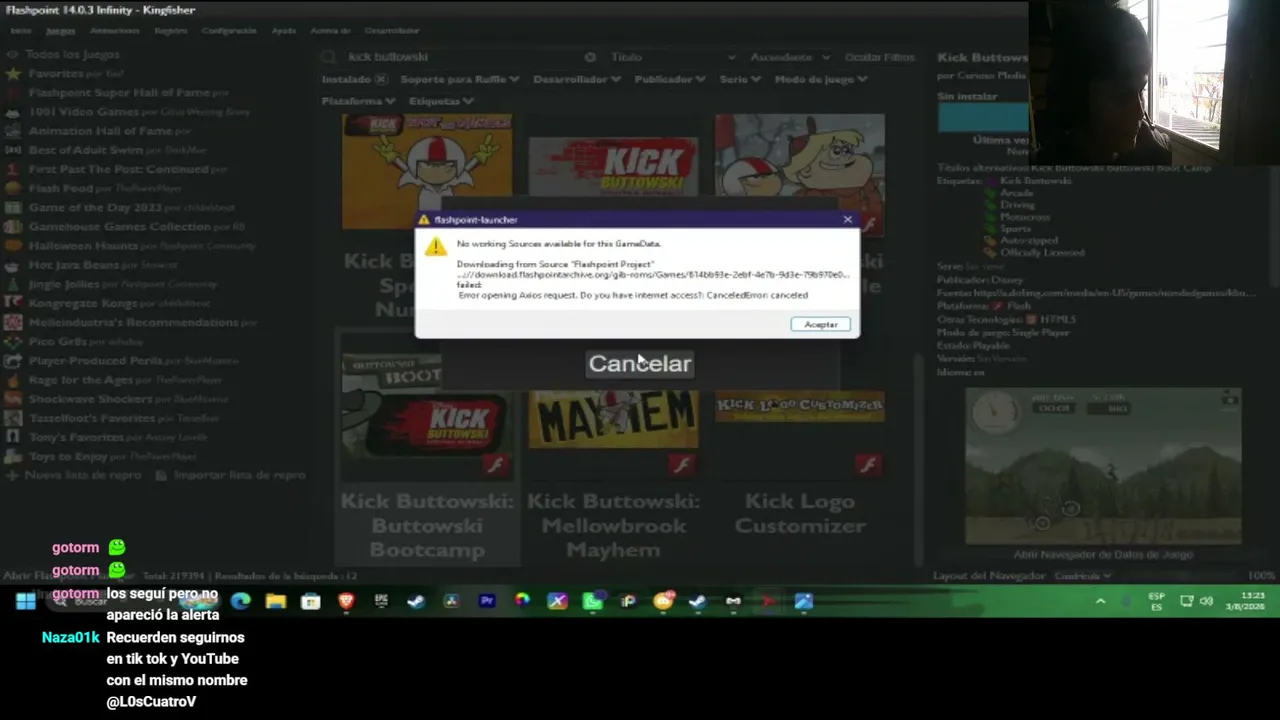
Task: Click Ocultar Filtros to hide filters
Action: point(879,57)
